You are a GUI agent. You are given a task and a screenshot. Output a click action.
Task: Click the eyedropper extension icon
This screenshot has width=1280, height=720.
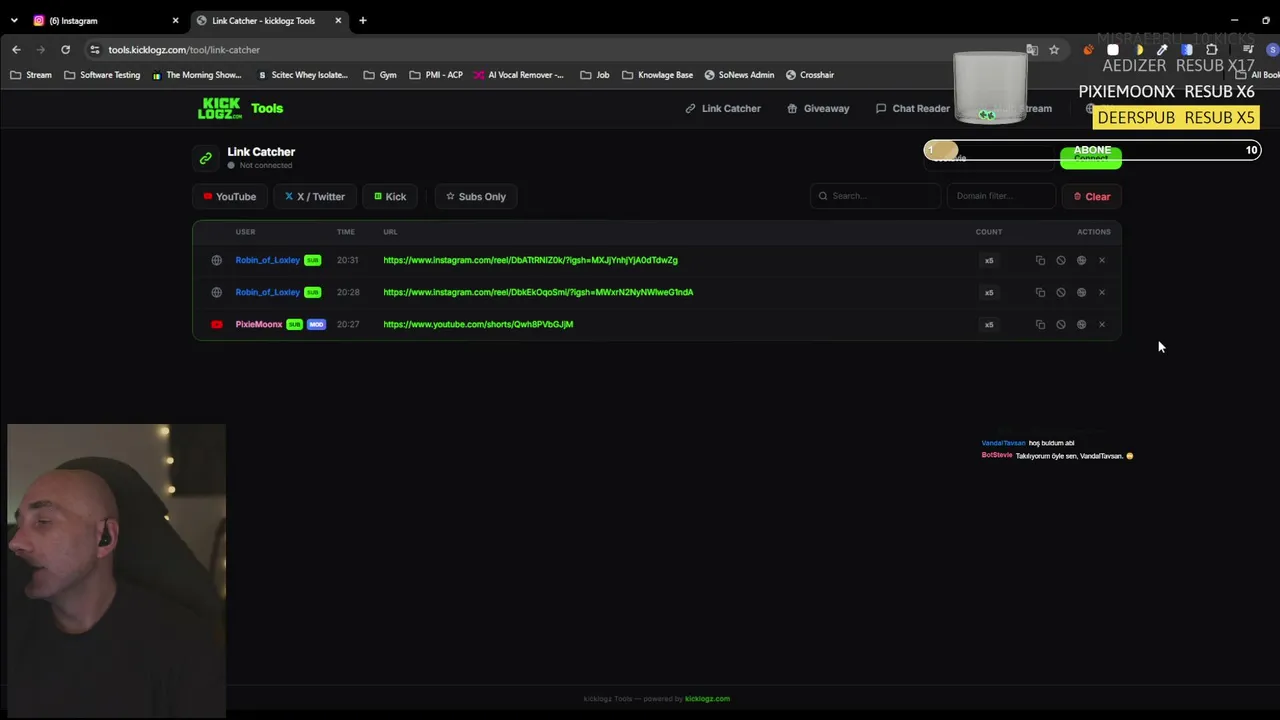pyautogui.click(x=1162, y=50)
